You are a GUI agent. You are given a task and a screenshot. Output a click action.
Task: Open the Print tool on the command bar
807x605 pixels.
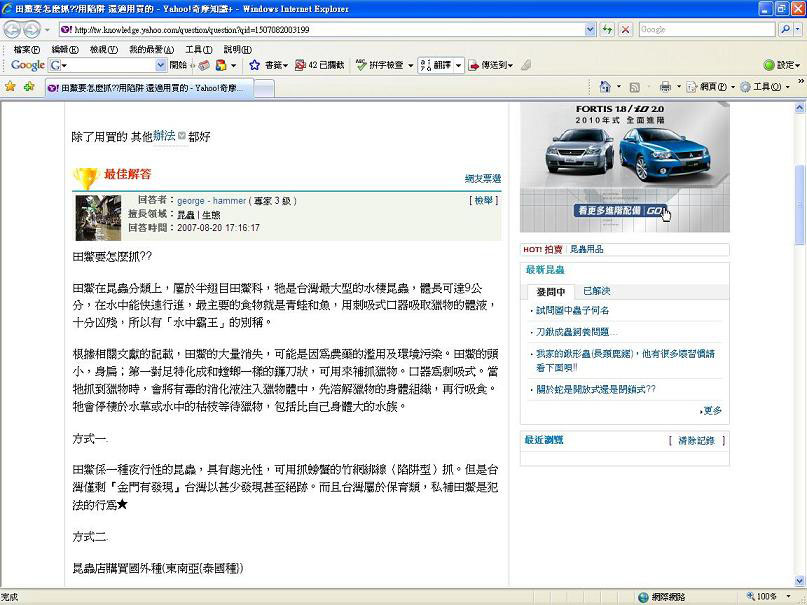(x=668, y=87)
